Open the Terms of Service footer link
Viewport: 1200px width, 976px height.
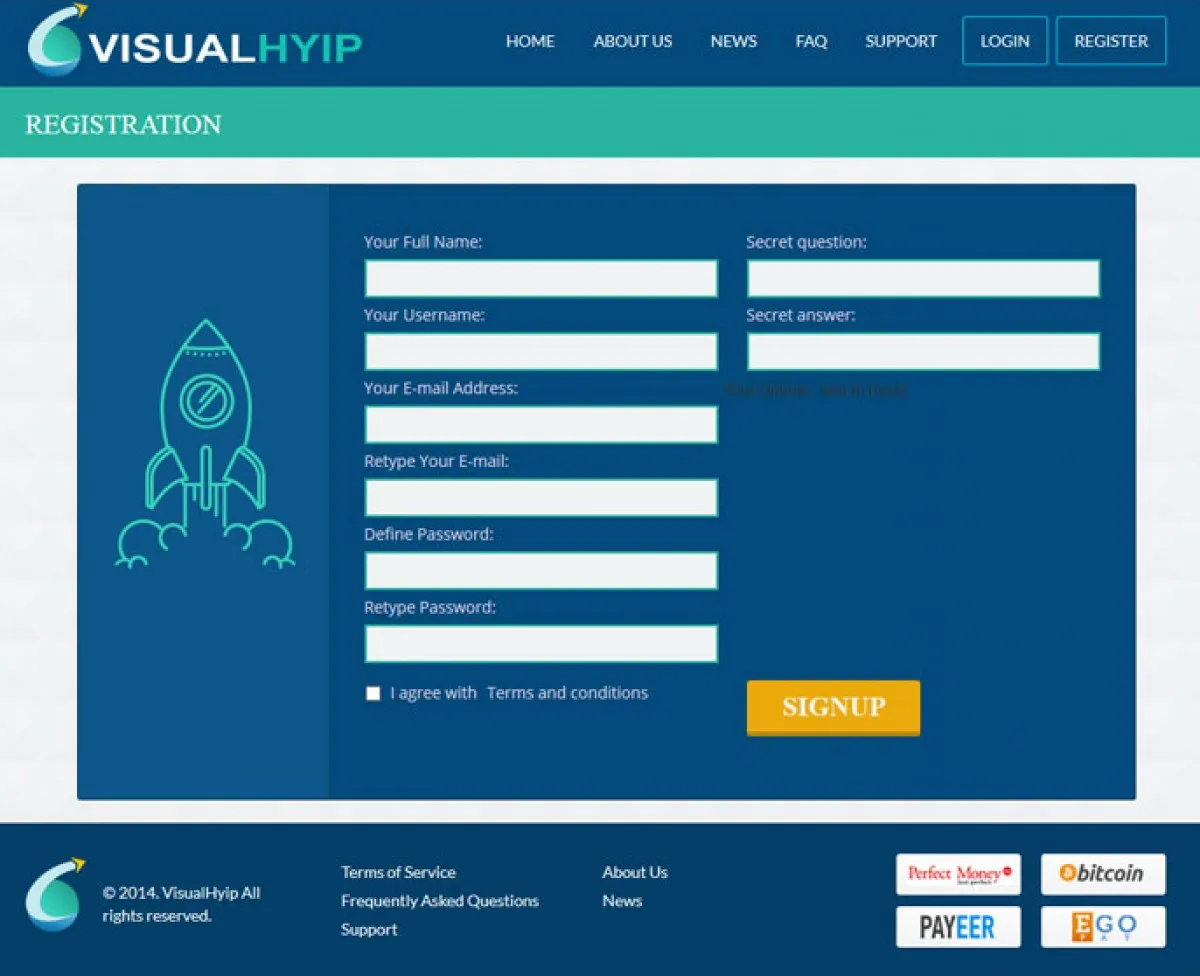click(x=398, y=872)
